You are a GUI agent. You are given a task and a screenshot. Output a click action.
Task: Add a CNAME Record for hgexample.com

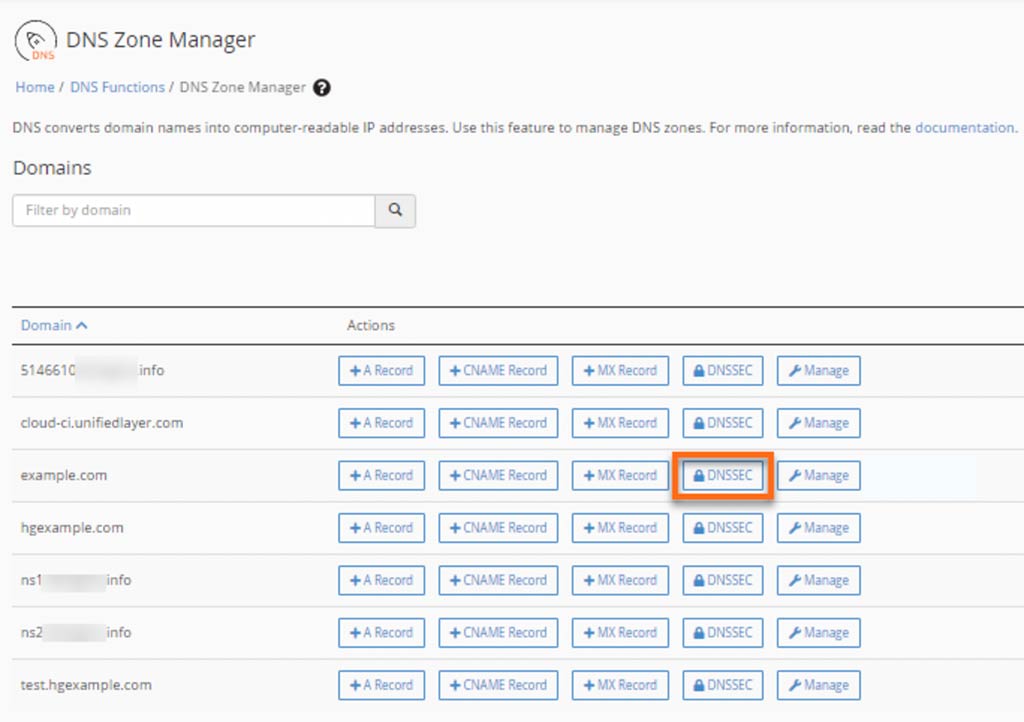tap(497, 527)
